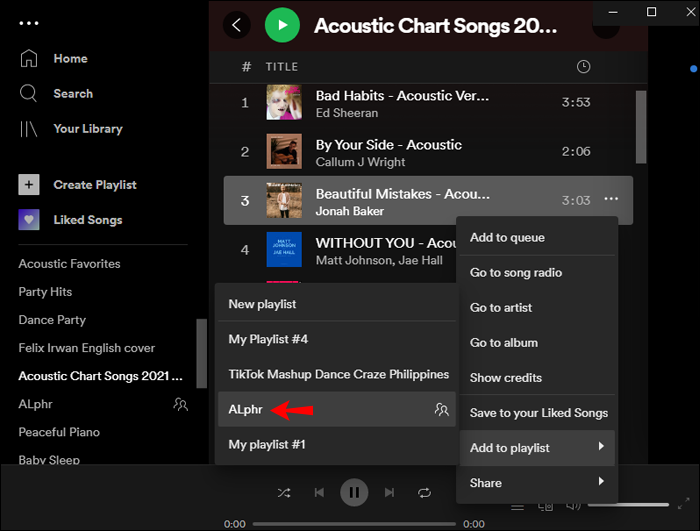Select Add to queue from context menu

point(507,238)
